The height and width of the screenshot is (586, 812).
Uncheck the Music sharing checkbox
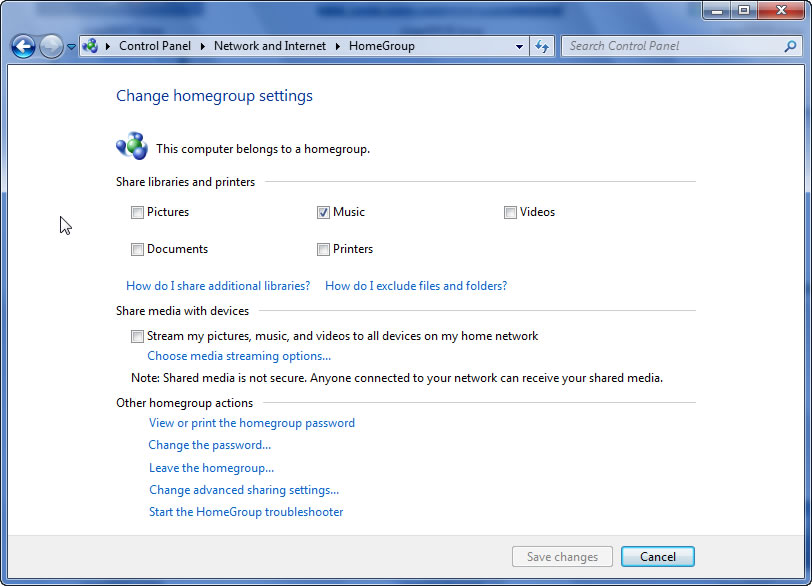coord(323,212)
